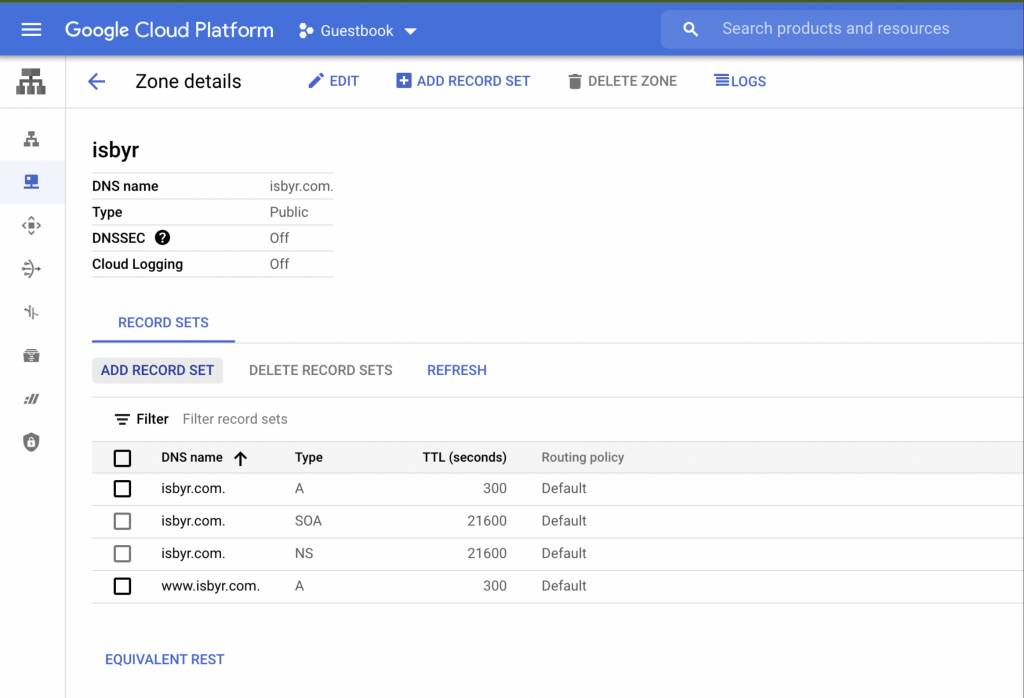Click the Default cell in www.isbyr.com. row
This screenshot has height=698, width=1024.
[x=564, y=586]
